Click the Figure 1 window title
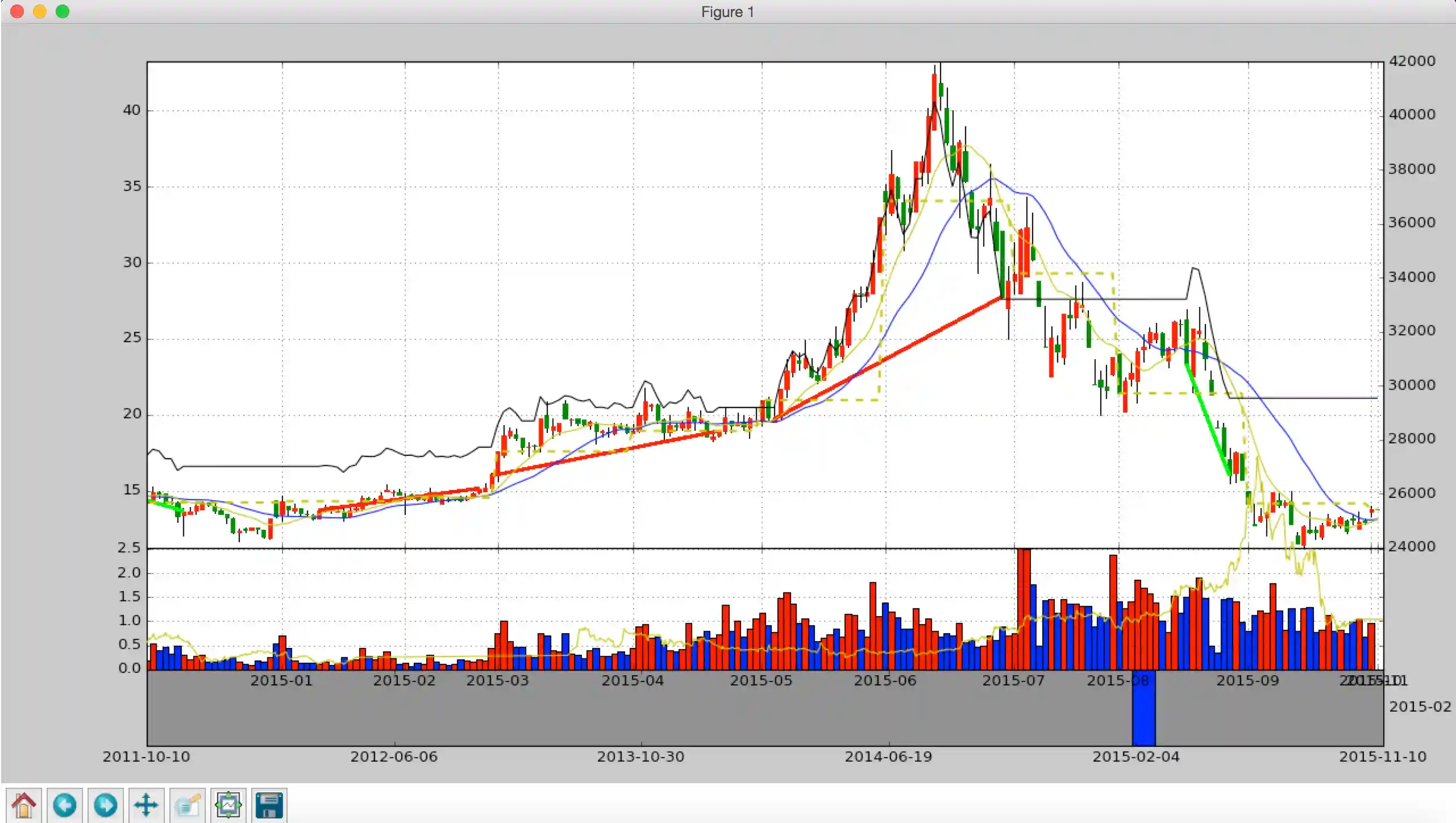The height and width of the screenshot is (823, 1456). pos(727,12)
